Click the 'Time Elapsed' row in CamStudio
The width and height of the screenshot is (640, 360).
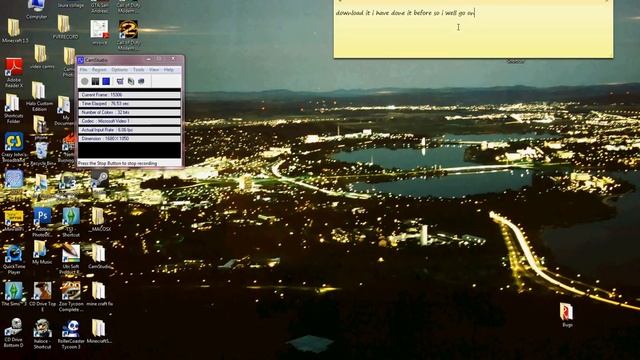[x=129, y=104]
